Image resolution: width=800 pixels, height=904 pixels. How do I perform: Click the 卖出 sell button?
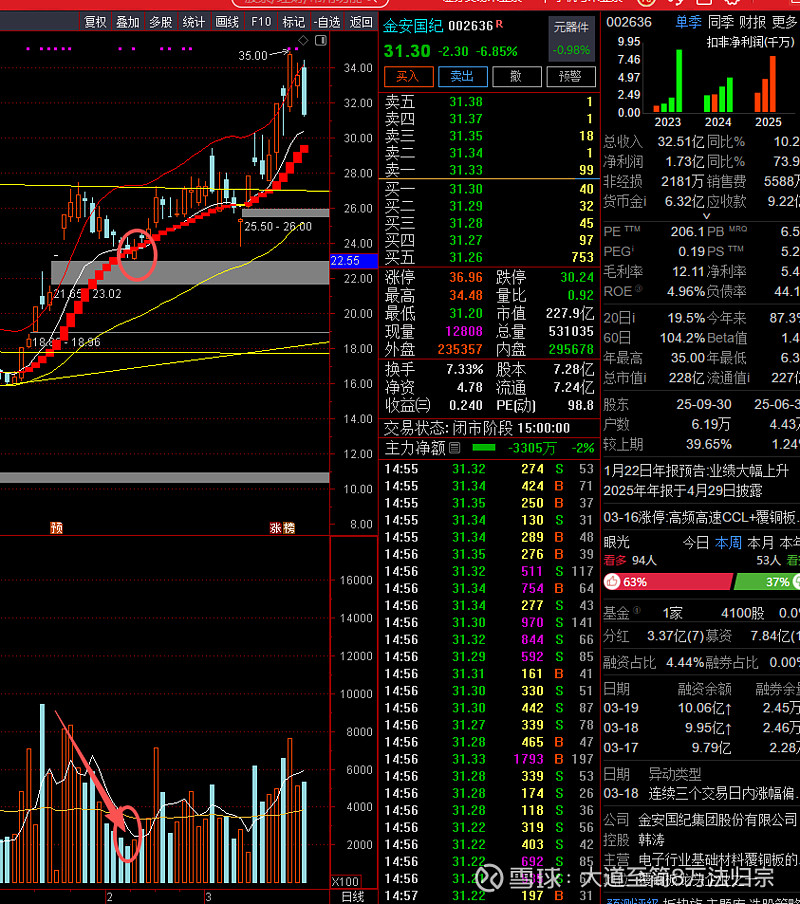click(x=462, y=76)
